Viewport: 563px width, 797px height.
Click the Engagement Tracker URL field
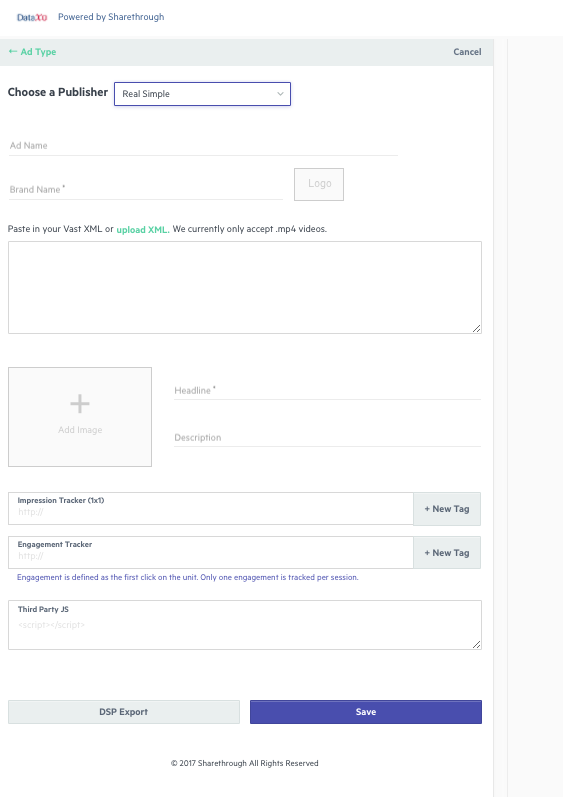tap(211, 553)
